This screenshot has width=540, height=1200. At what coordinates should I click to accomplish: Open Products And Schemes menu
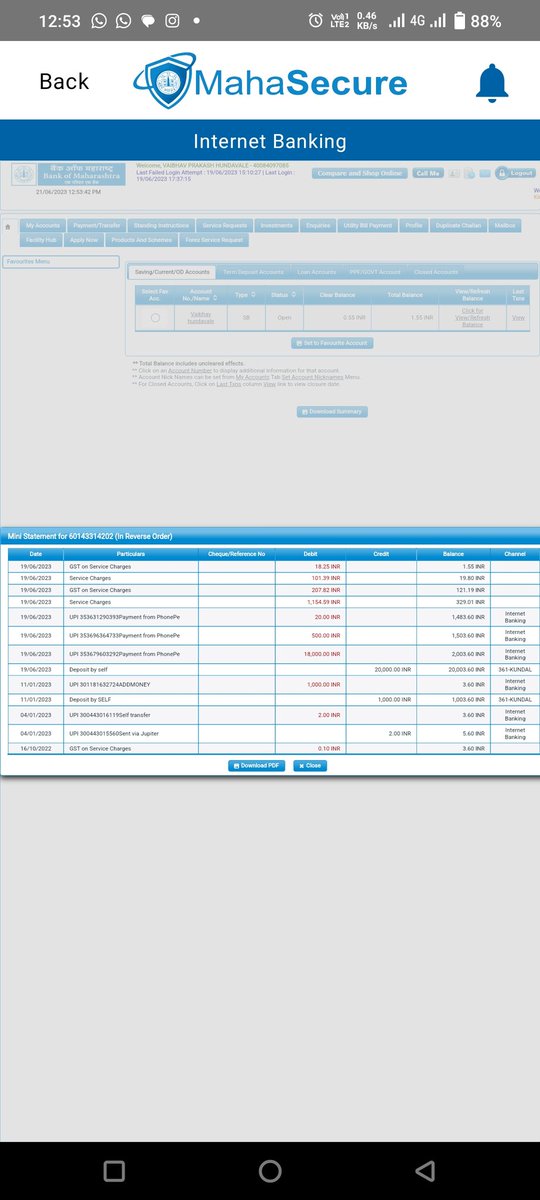click(x=141, y=240)
